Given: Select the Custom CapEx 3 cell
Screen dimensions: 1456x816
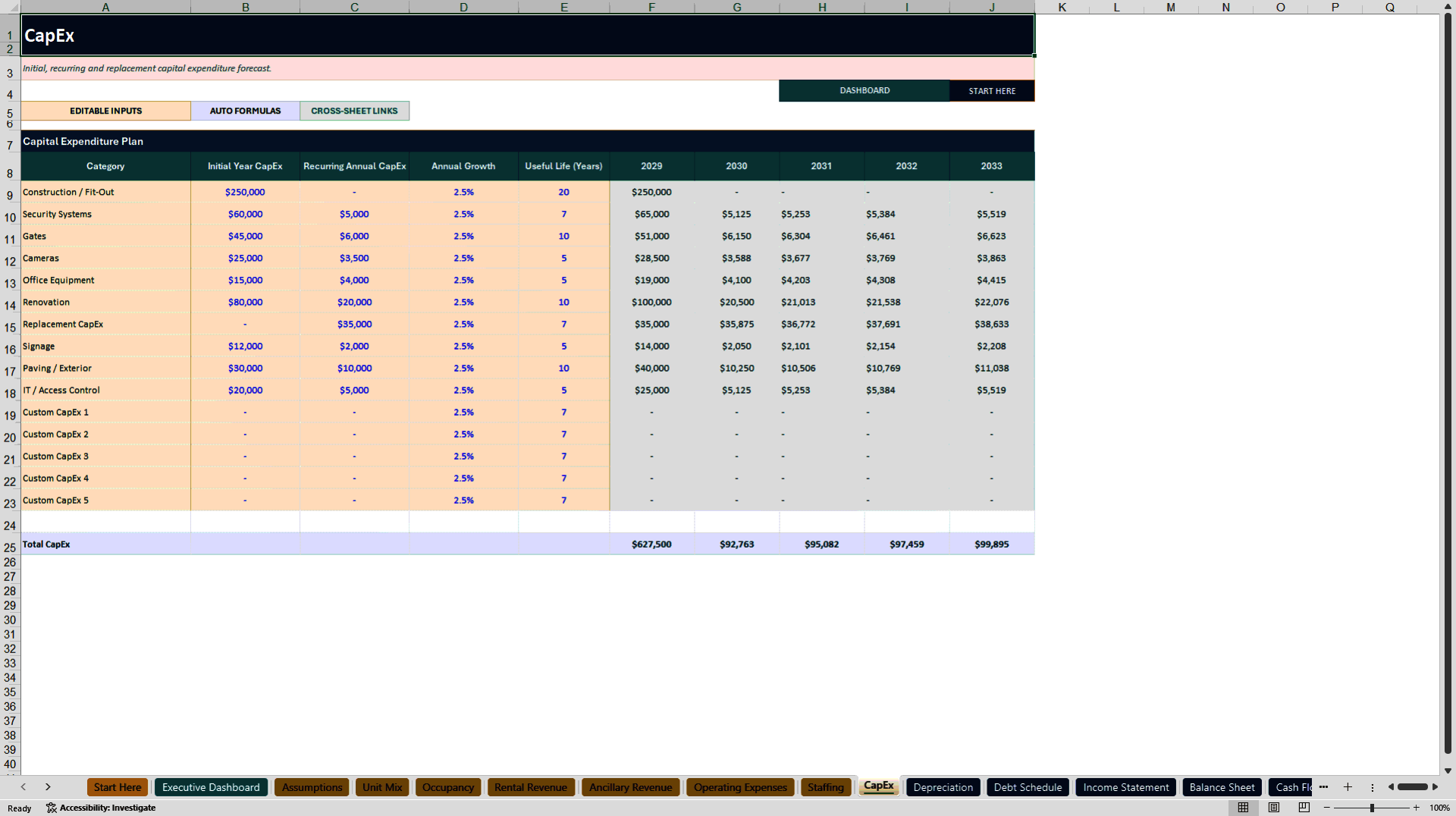Looking at the screenshot, I should 105,456.
